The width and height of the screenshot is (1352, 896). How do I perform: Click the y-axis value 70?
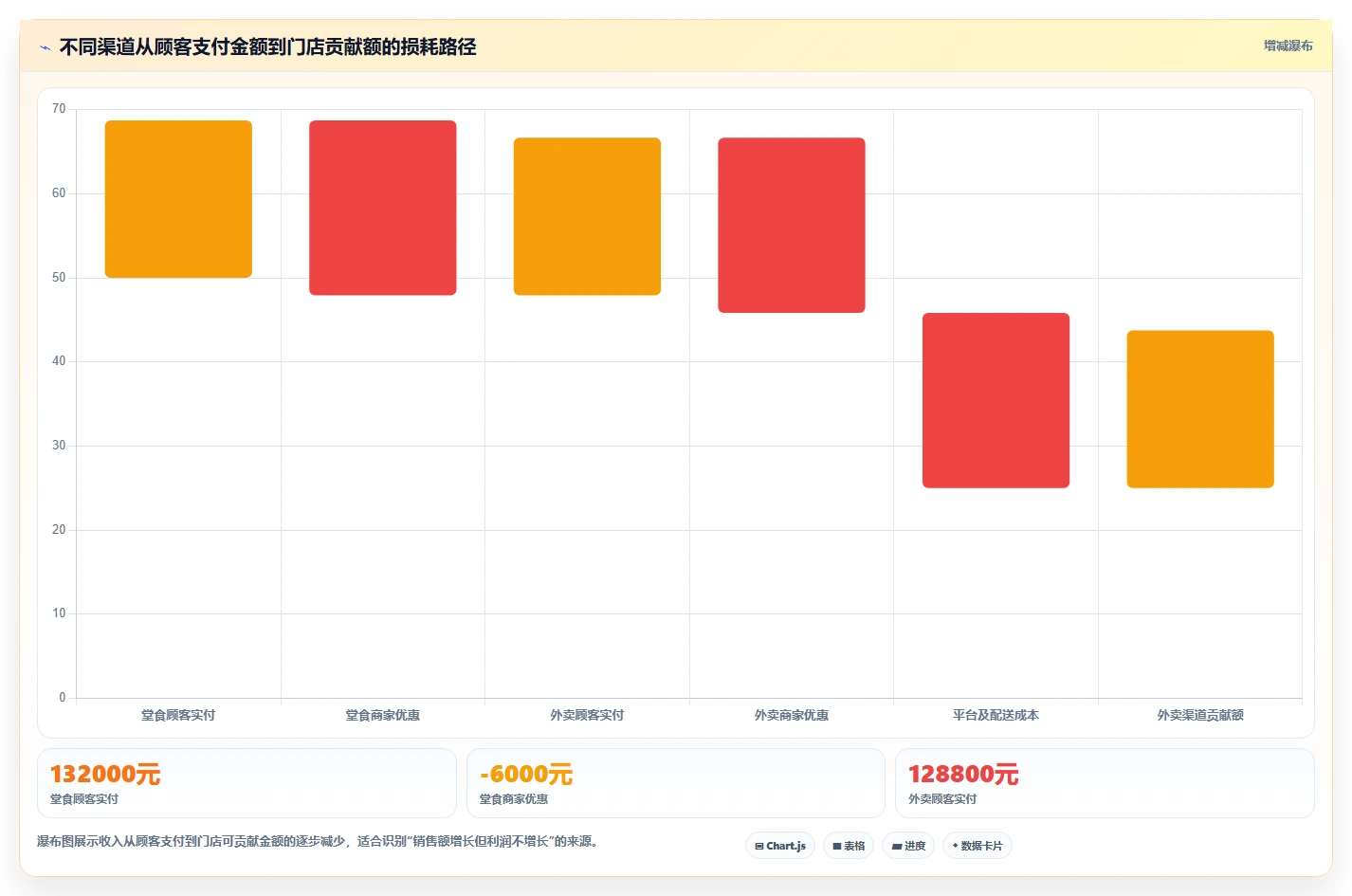tap(59, 109)
